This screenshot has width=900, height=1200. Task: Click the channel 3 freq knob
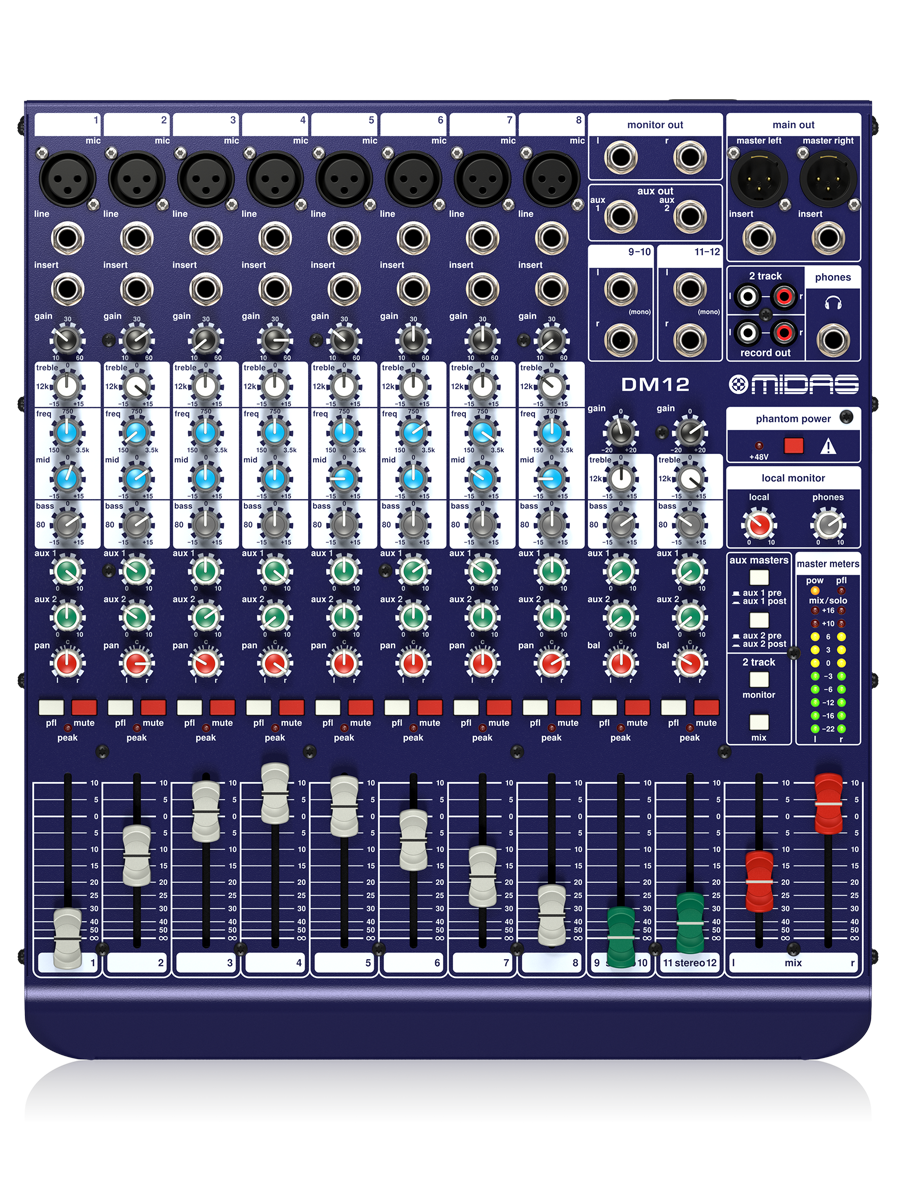click(x=205, y=433)
